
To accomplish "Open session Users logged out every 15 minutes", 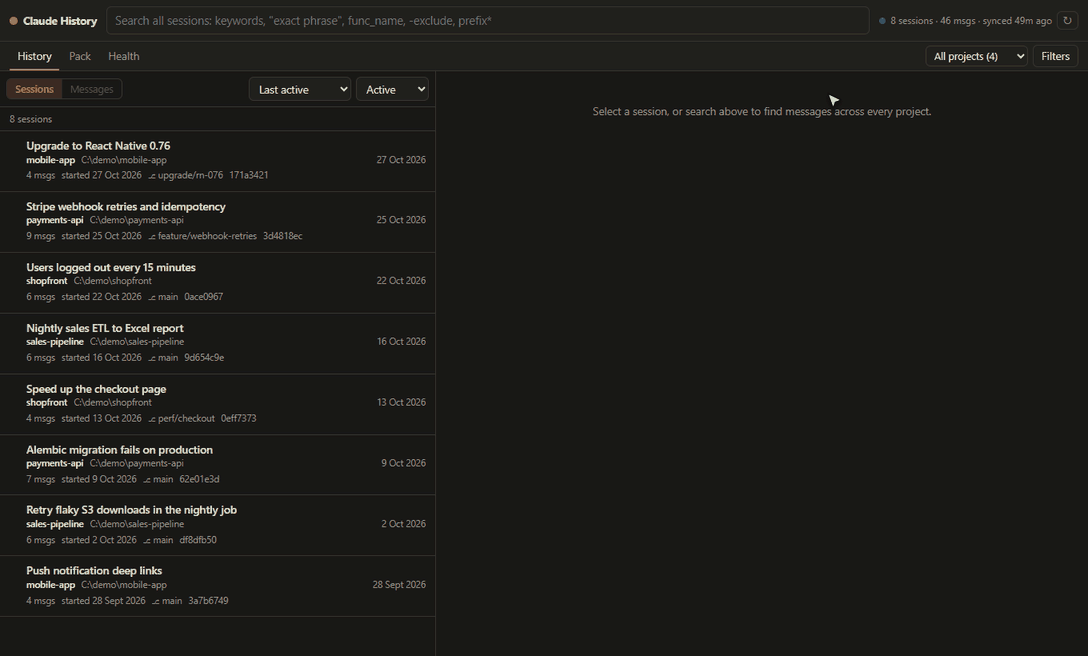I will (x=217, y=282).
